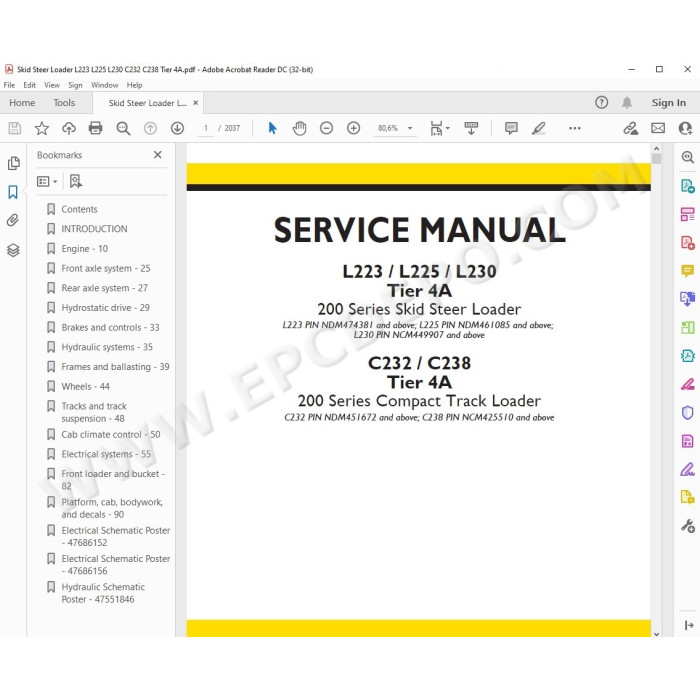Open notifications bell
700x700 pixels.
[x=627, y=102]
